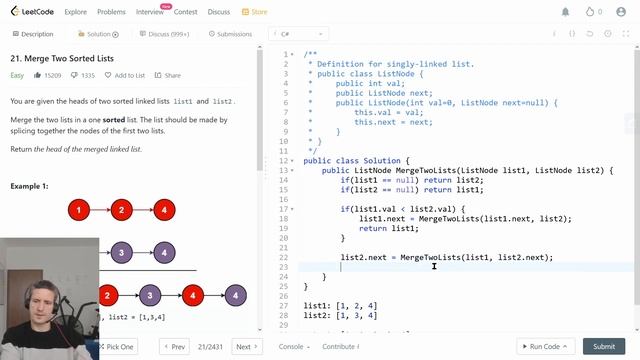Click the Example 1: heading
Image resolution: width=640 pixels, height=360 pixels.
(x=29, y=186)
